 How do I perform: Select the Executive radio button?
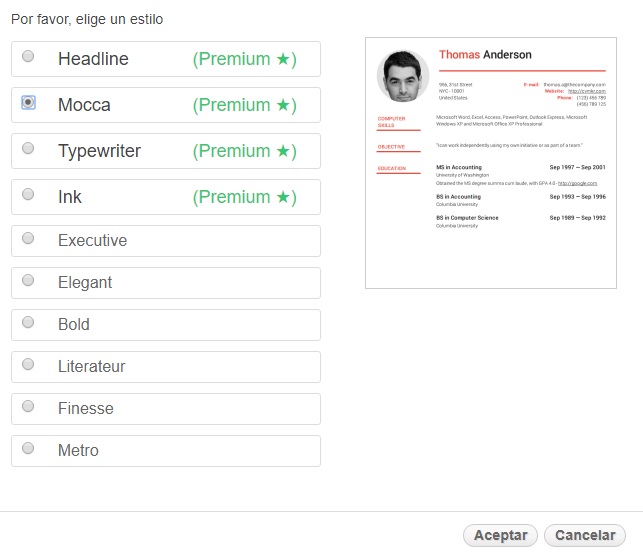(28, 238)
